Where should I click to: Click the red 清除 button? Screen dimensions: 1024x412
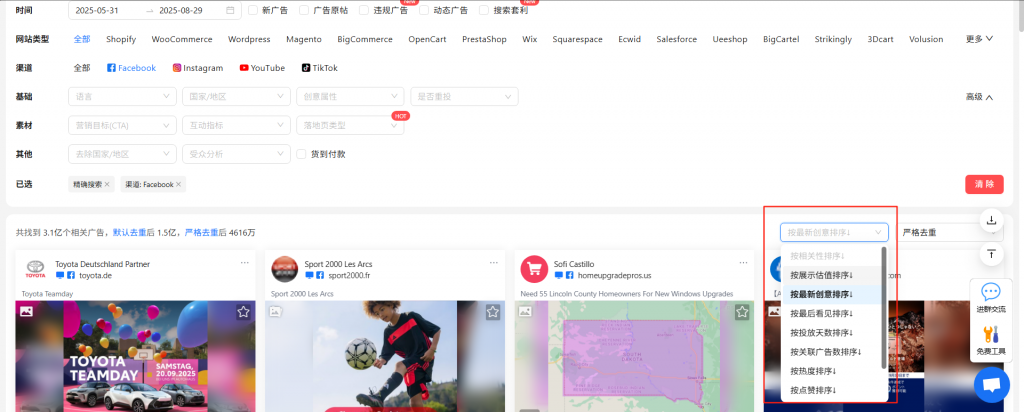[x=984, y=184]
